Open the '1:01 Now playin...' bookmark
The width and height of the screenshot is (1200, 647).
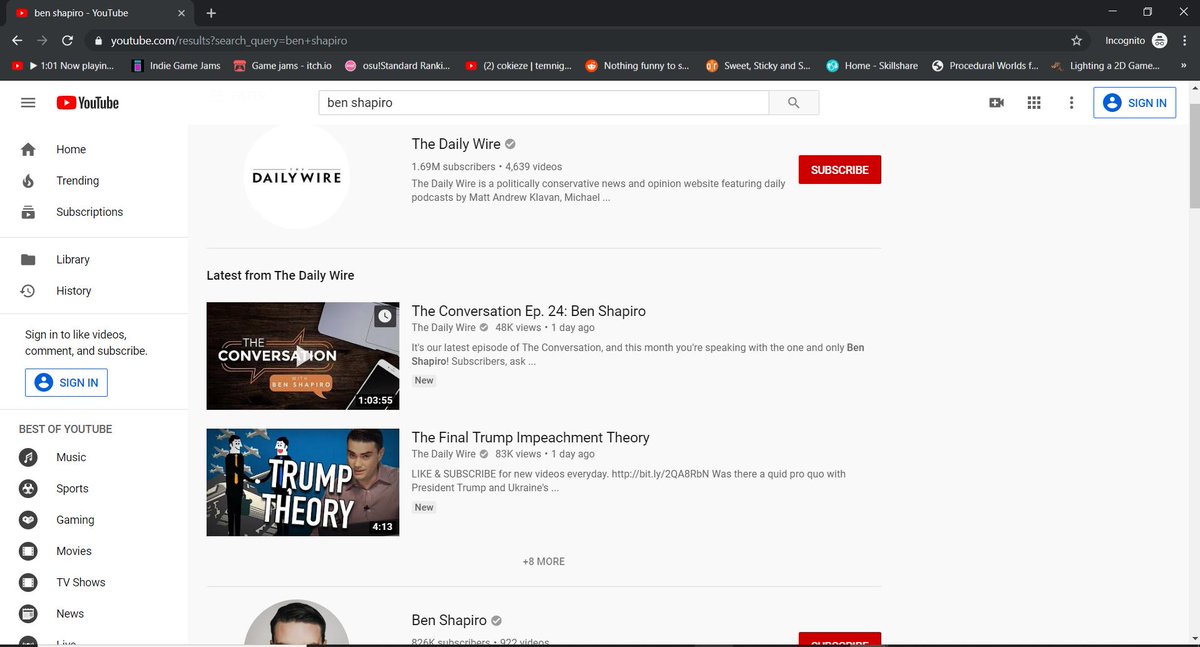[64, 66]
